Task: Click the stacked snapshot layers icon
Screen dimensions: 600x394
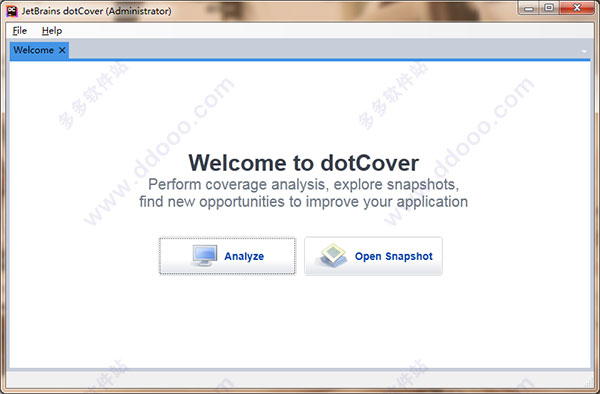Action: coord(332,256)
